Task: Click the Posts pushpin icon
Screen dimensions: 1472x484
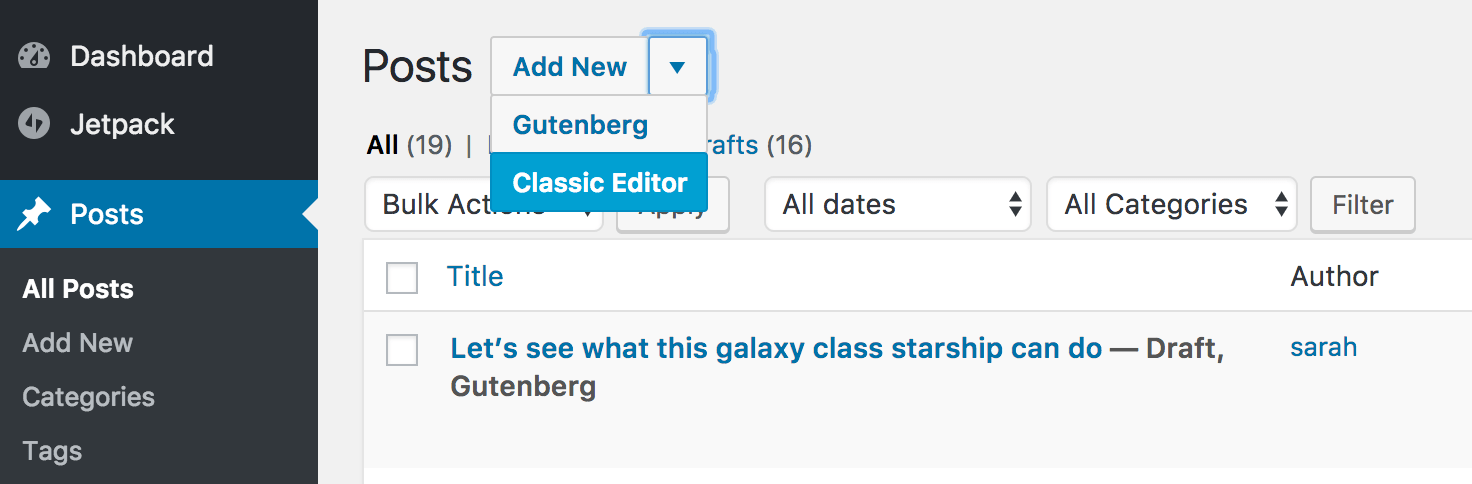Action: [34, 214]
